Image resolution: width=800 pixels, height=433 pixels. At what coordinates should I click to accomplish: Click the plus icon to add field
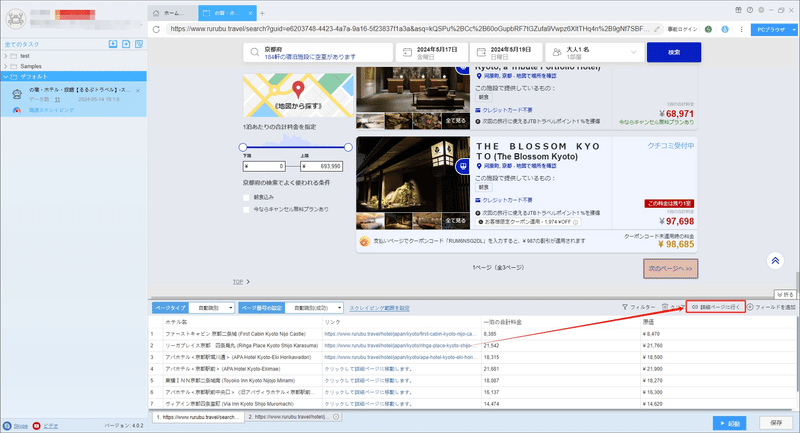[750, 307]
